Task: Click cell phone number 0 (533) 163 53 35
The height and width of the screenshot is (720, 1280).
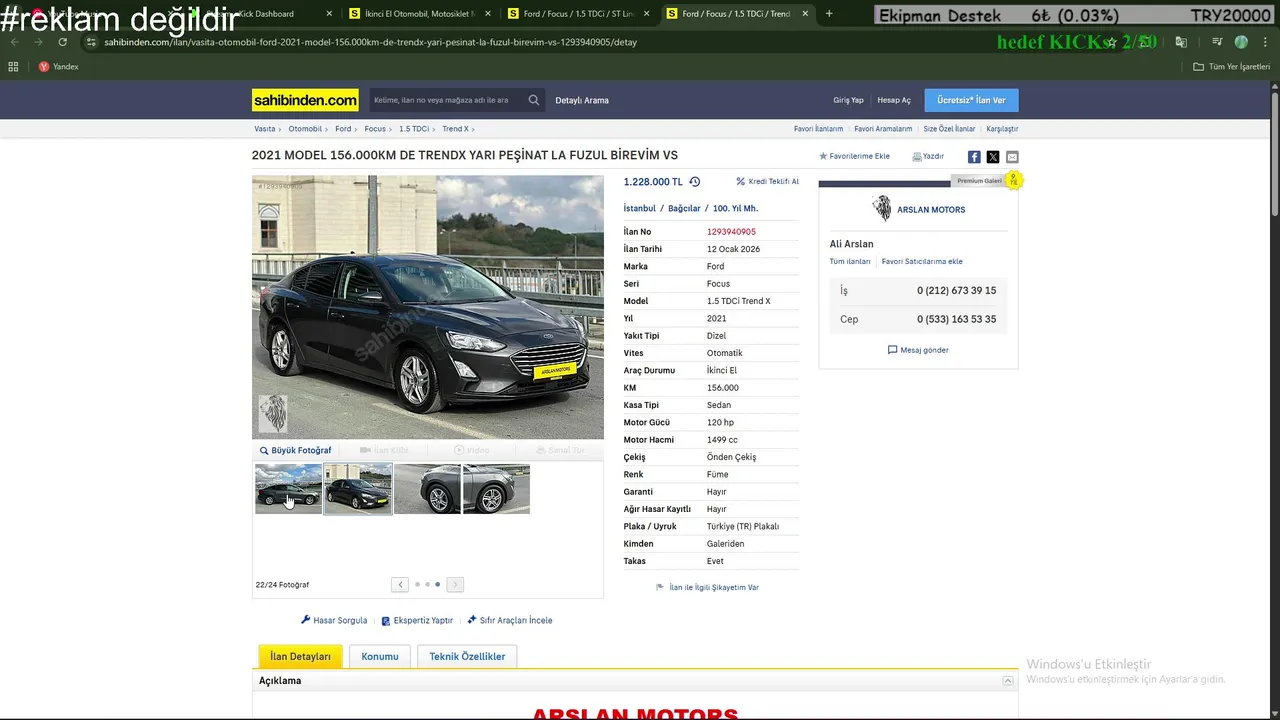Action: click(x=956, y=319)
